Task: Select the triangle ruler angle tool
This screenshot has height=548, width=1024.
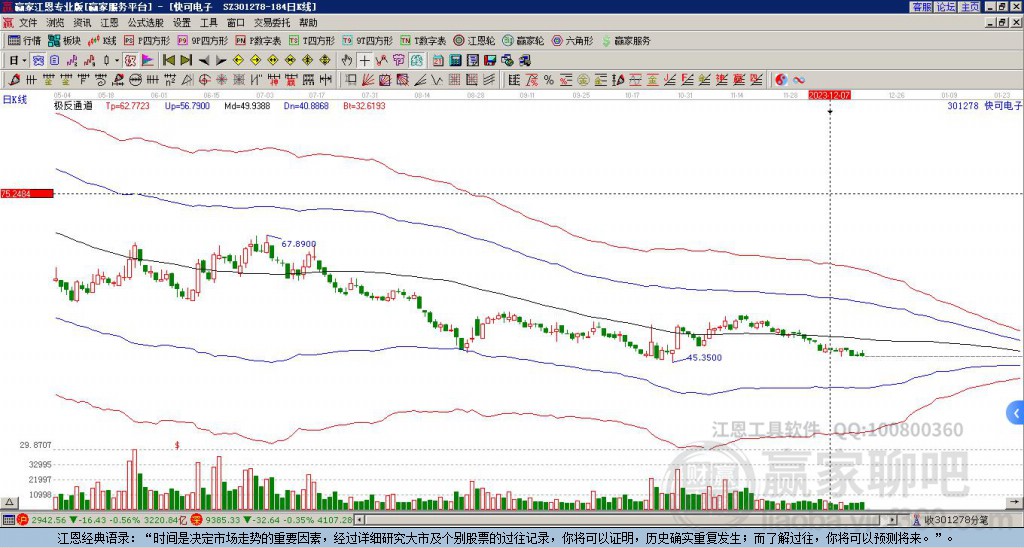Action: [x=187, y=80]
